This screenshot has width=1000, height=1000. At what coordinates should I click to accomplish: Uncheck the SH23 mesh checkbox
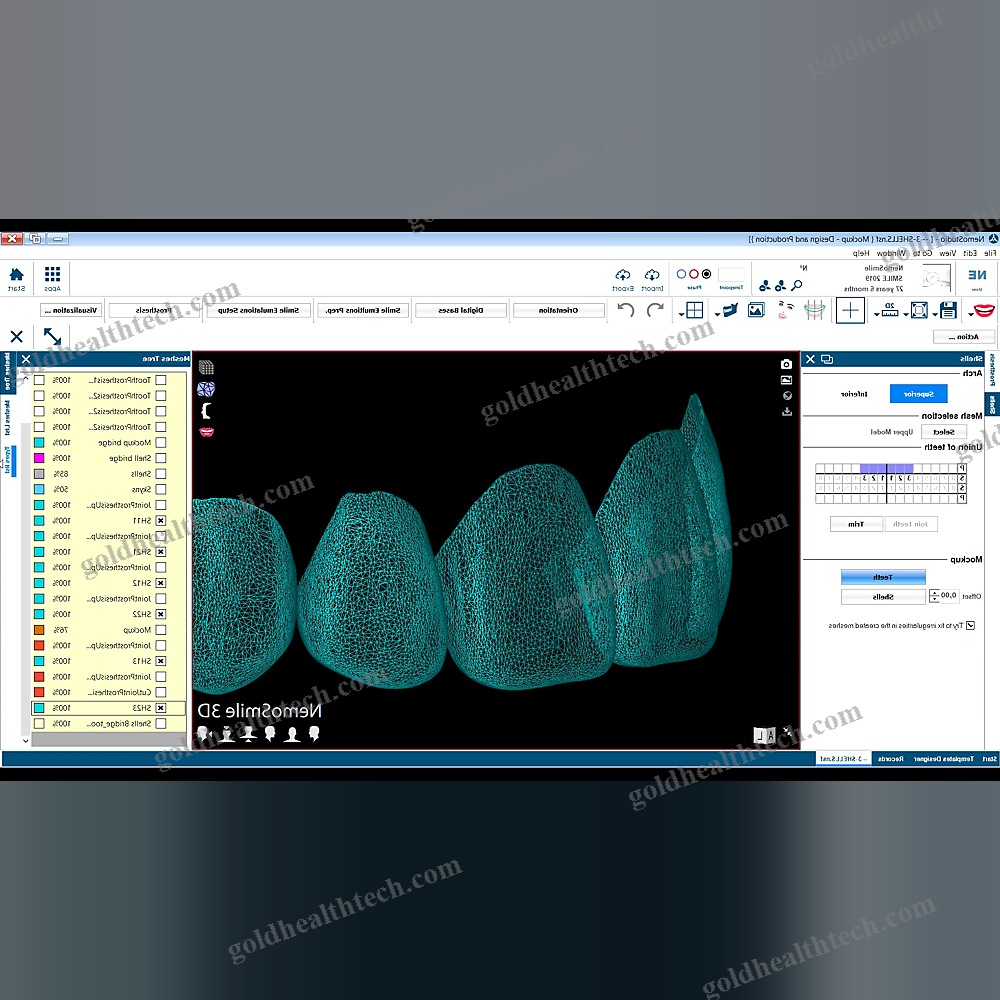[161, 708]
